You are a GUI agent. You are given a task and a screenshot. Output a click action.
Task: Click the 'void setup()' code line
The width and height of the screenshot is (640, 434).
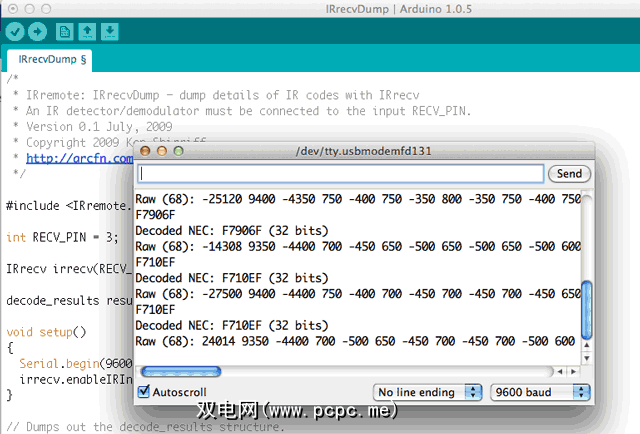tap(46, 332)
